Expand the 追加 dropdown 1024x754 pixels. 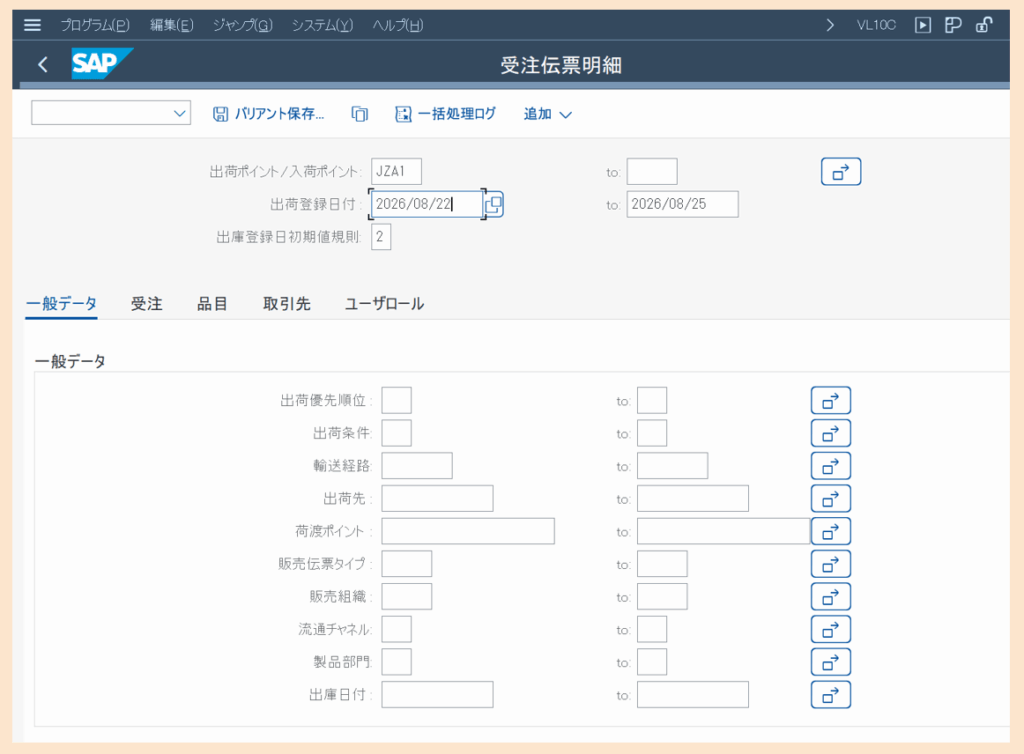[x=547, y=114]
